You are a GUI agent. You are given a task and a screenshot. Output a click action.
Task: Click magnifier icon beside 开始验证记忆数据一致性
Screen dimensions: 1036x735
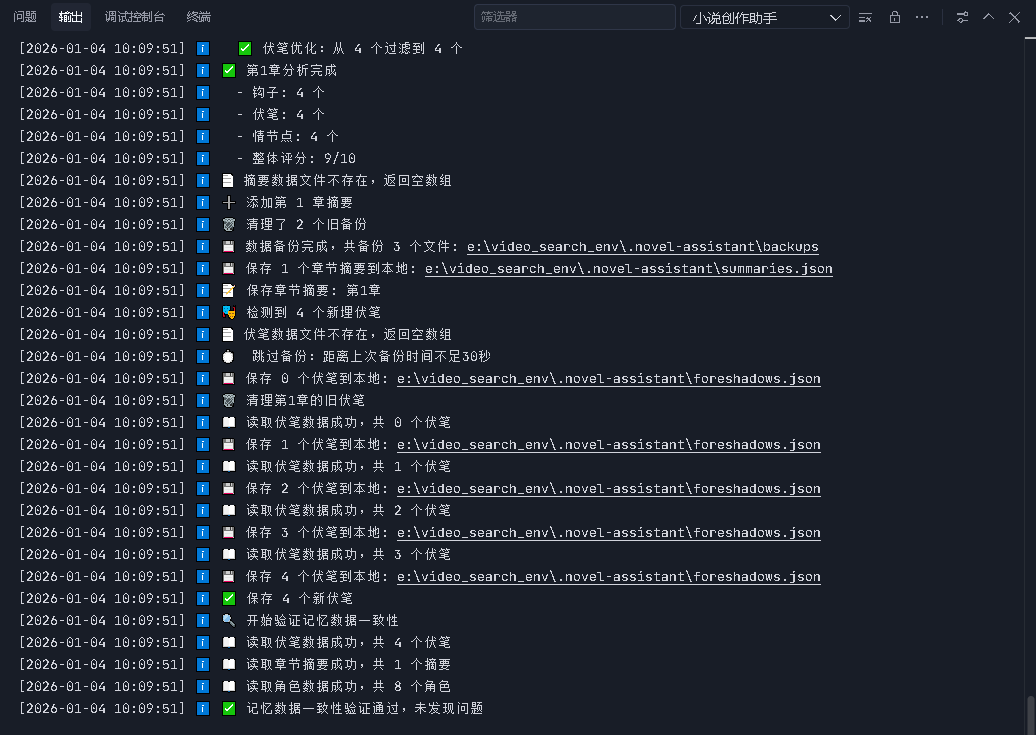(x=229, y=621)
